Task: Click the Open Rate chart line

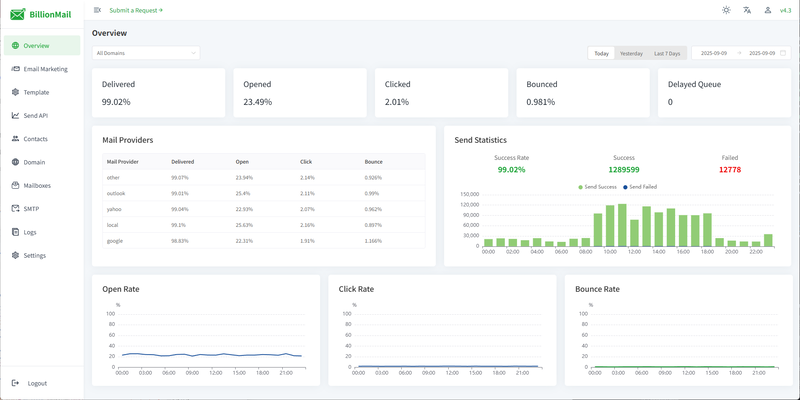Action: tap(212, 355)
